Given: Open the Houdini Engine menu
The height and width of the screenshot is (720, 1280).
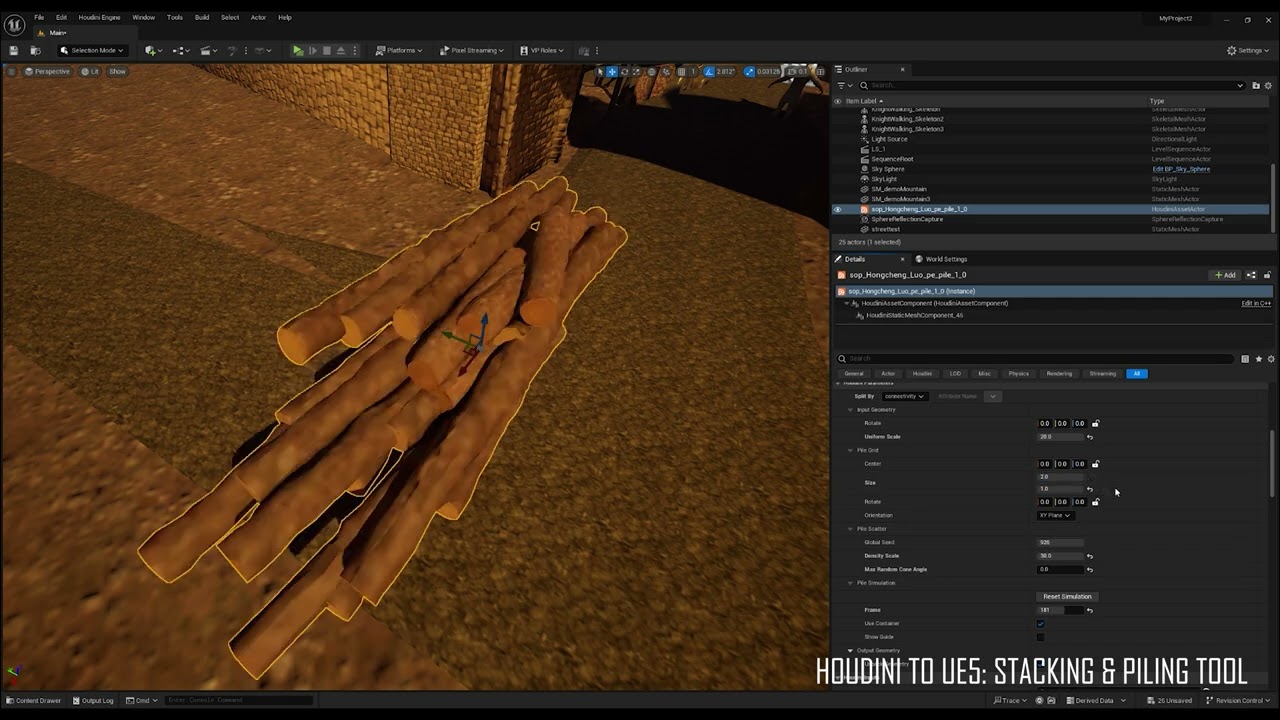Looking at the screenshot, I should (x=99, y=17).
